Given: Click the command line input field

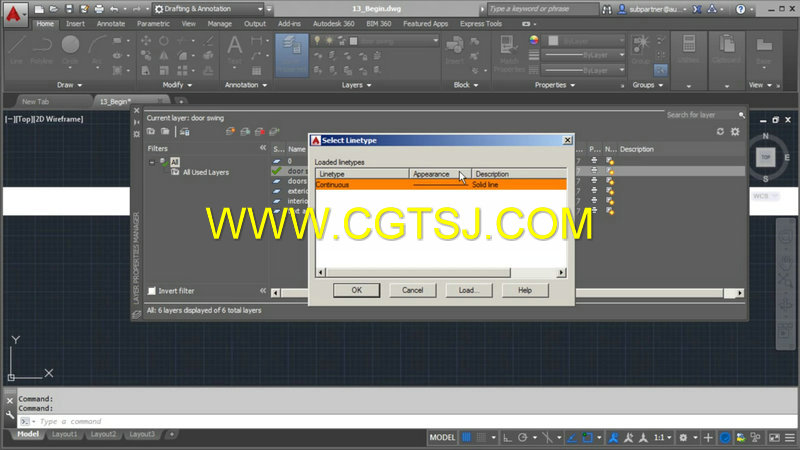Looking at the screenshot, I should pos(407,421).
